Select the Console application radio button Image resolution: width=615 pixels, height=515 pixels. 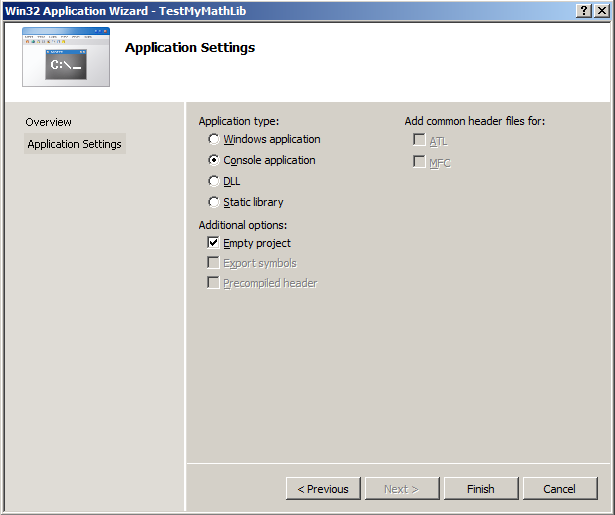click(x=214, y=161)
